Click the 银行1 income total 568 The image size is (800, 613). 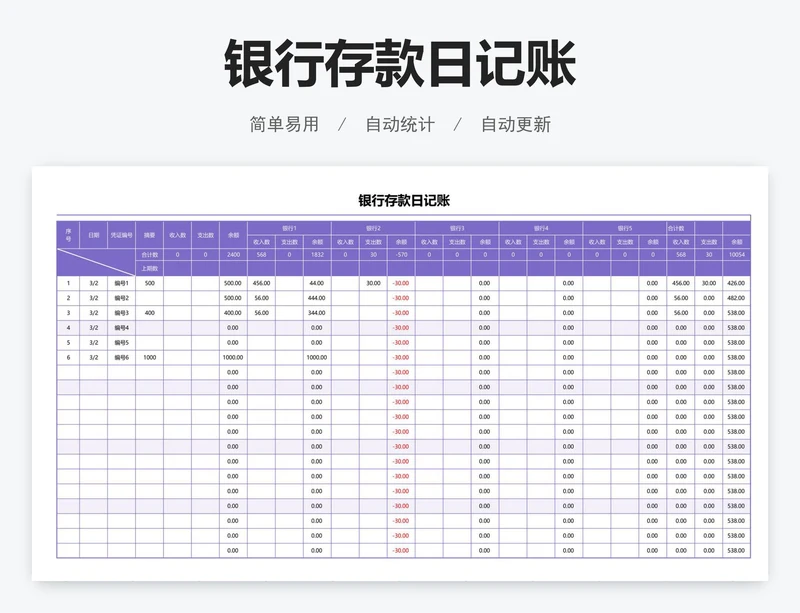(261, 254)
